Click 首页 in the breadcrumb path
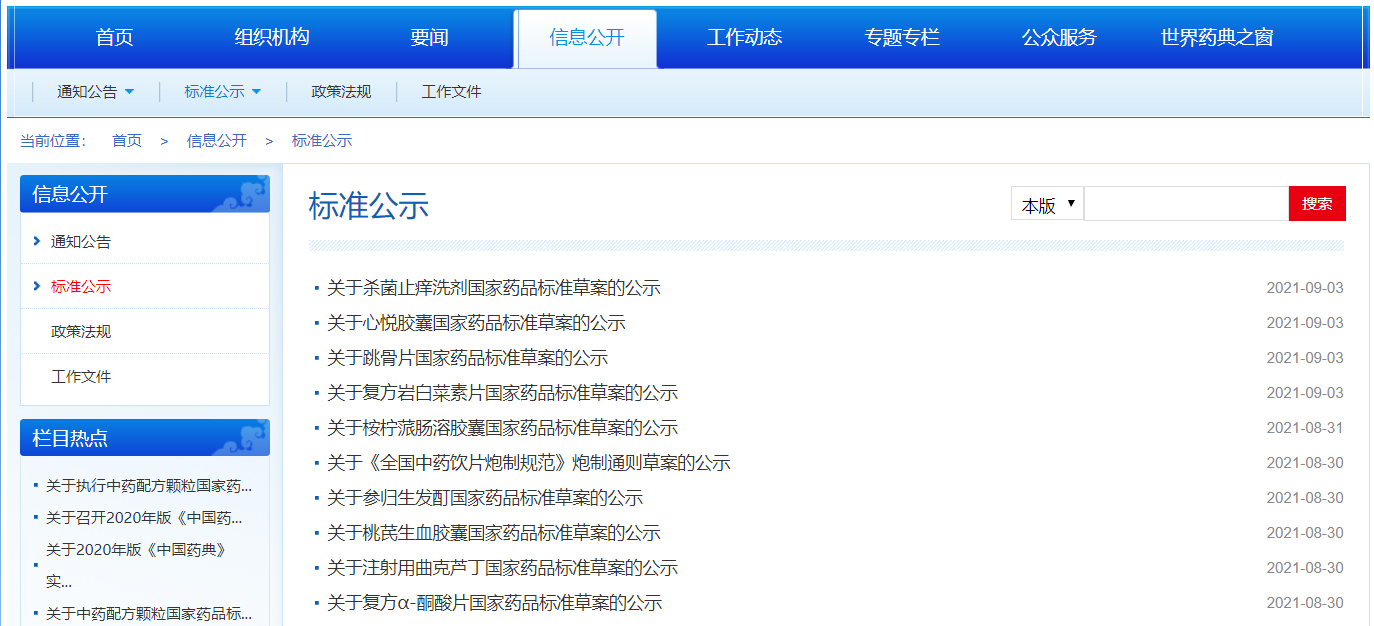Viewport: 1374px width, 626px height. coord(127,141)
